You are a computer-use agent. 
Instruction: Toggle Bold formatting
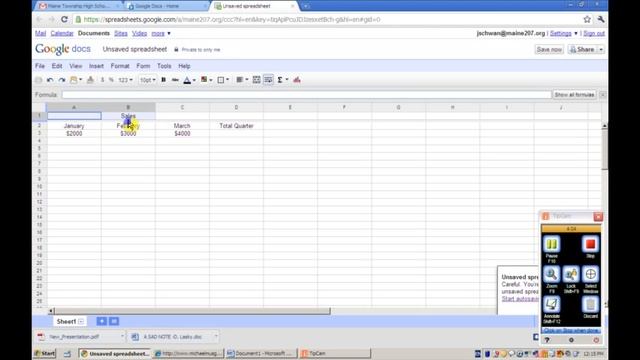point(163,80)
